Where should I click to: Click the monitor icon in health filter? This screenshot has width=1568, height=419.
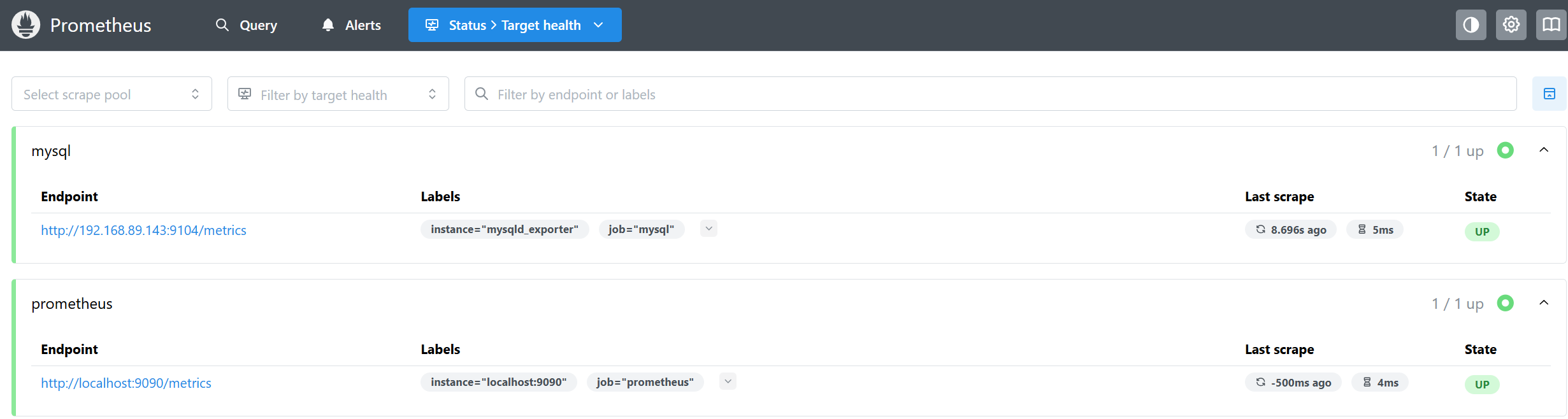coord(245,94)
